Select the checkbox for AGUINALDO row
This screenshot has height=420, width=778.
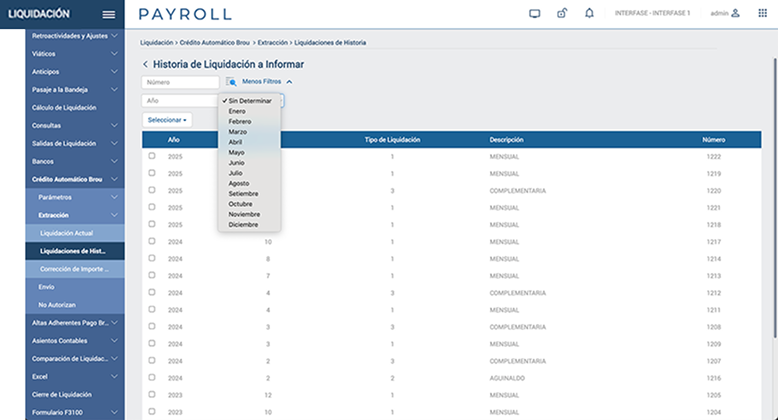point(152,378)
